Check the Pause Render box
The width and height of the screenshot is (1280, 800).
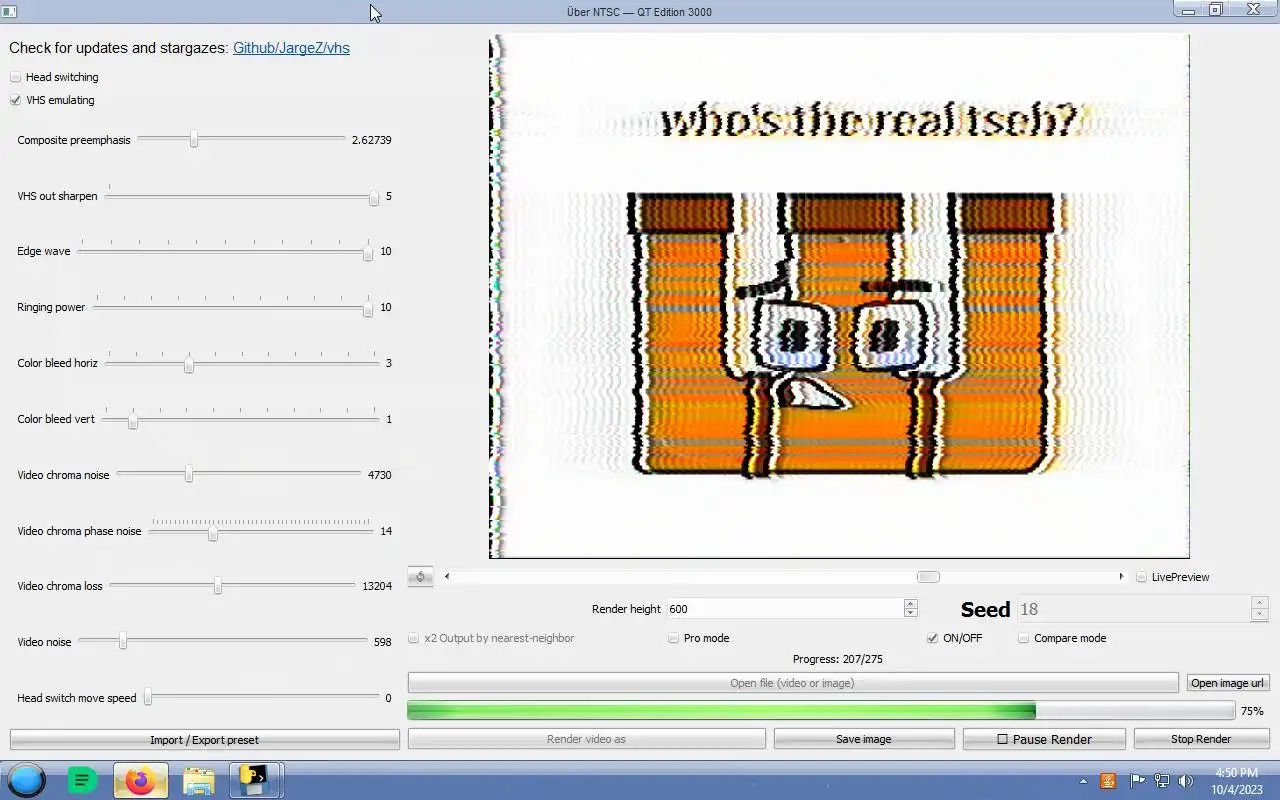tap(1002, 739)
